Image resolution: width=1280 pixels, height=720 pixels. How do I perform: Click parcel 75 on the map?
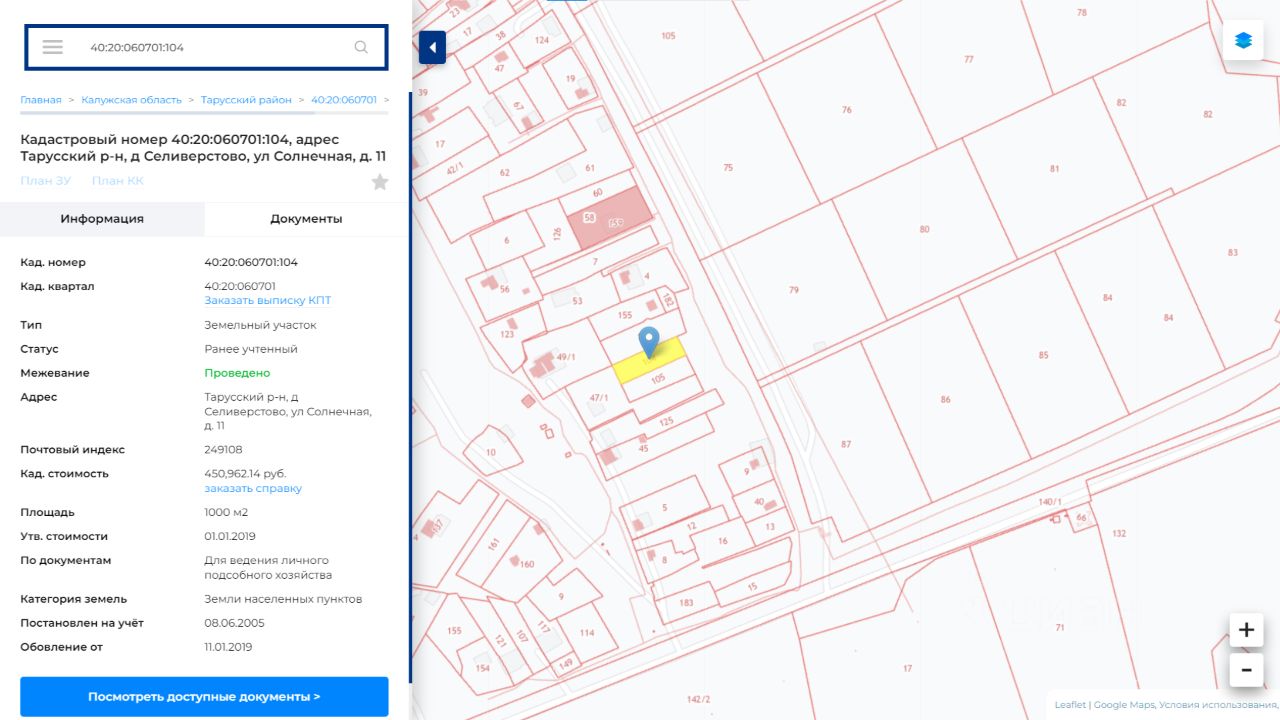pyautogui.click(x=728, y=167)
